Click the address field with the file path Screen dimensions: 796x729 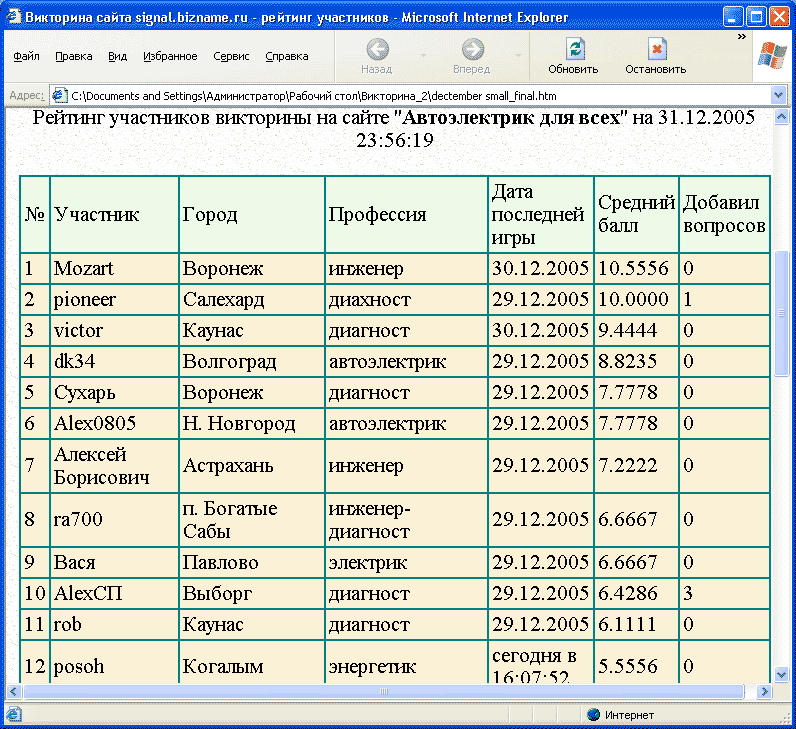[419, 95]
